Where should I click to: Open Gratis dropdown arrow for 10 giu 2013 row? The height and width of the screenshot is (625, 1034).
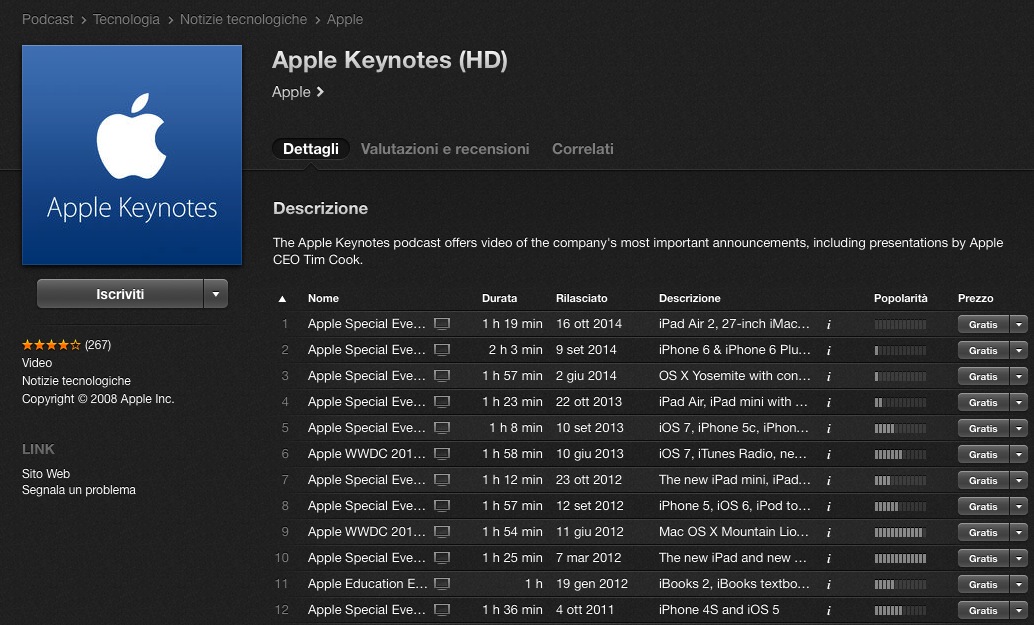(1019, 454)
